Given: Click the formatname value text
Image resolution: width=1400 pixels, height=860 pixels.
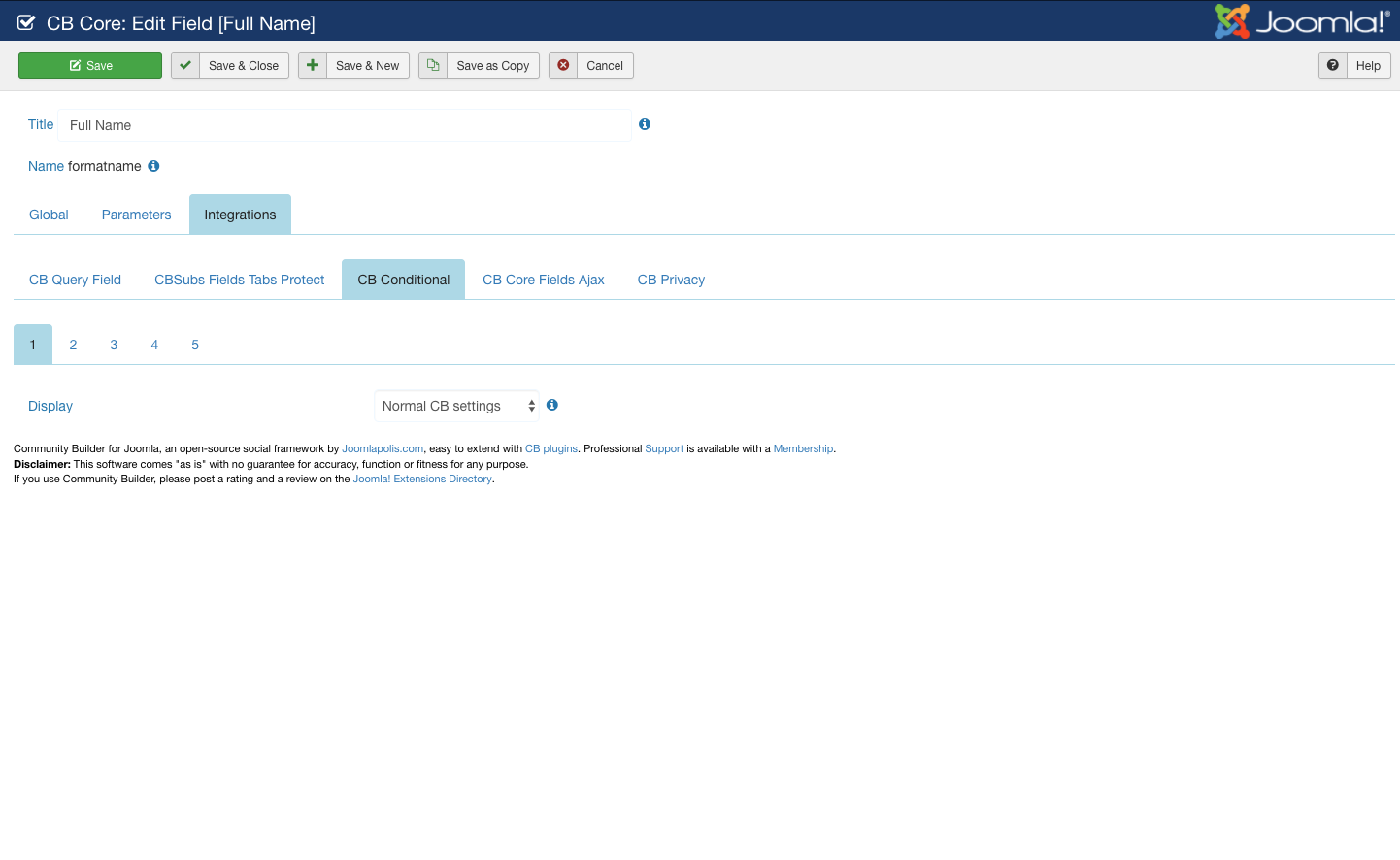Looking at the screenshot, I should 105,166.
